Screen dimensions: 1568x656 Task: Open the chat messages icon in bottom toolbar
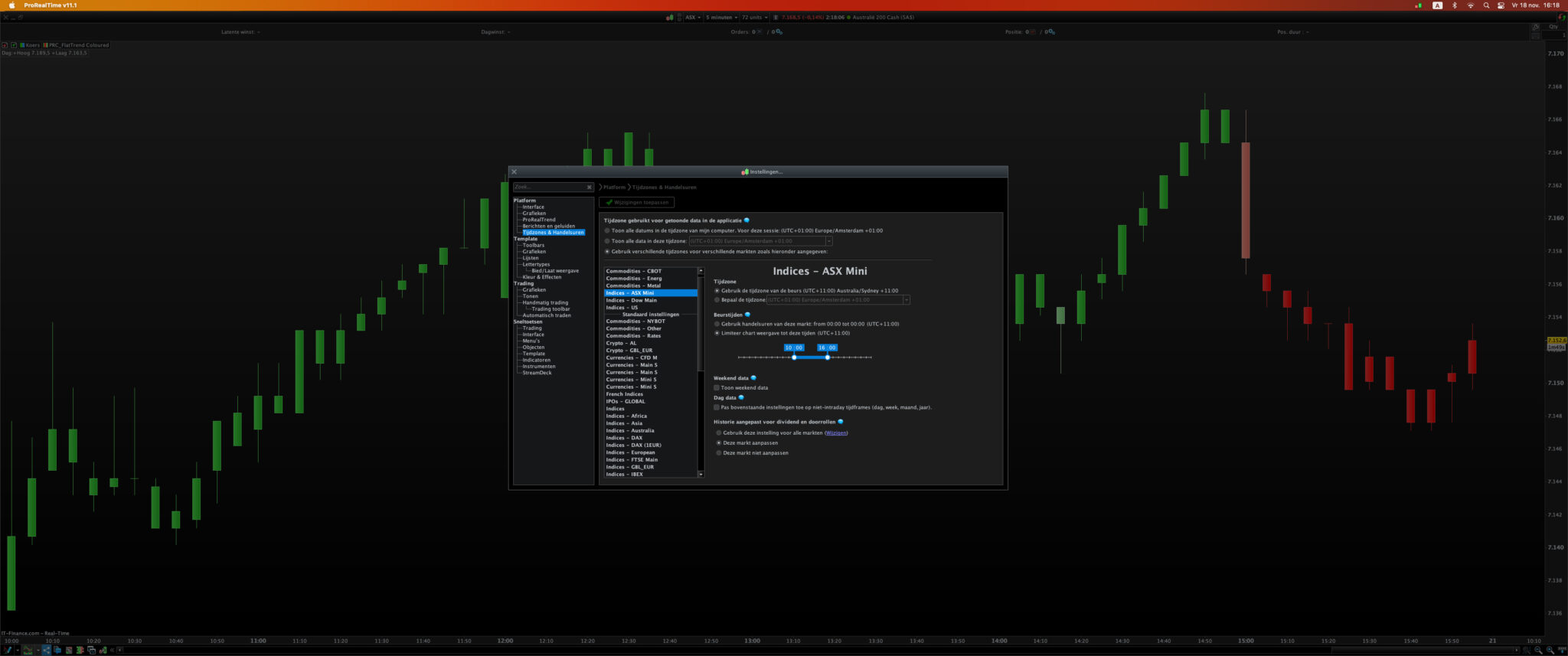pyautogui.click(x=57, y=650)
